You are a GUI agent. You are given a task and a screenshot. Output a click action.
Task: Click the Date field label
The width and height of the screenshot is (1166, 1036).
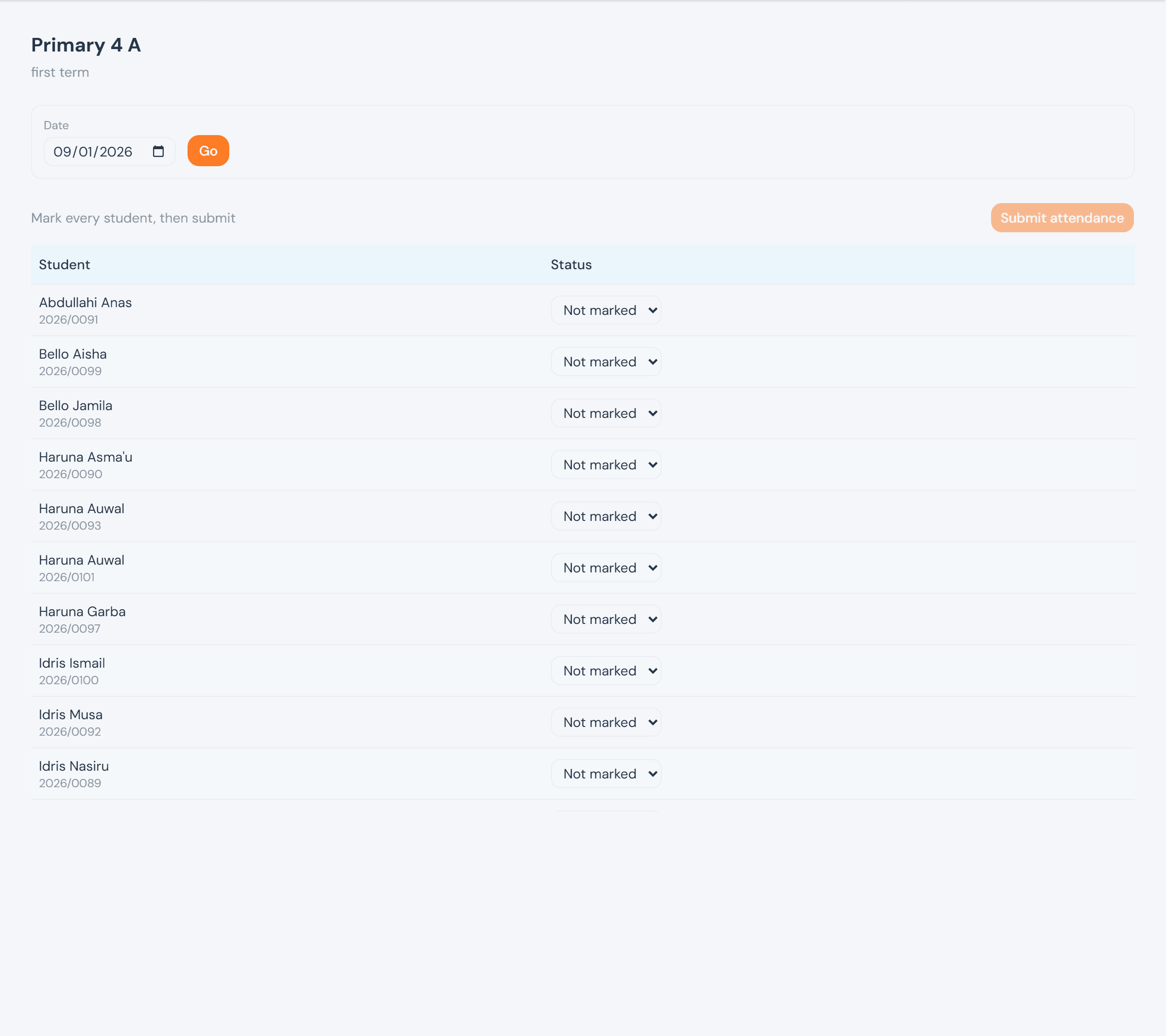(56, 125)
